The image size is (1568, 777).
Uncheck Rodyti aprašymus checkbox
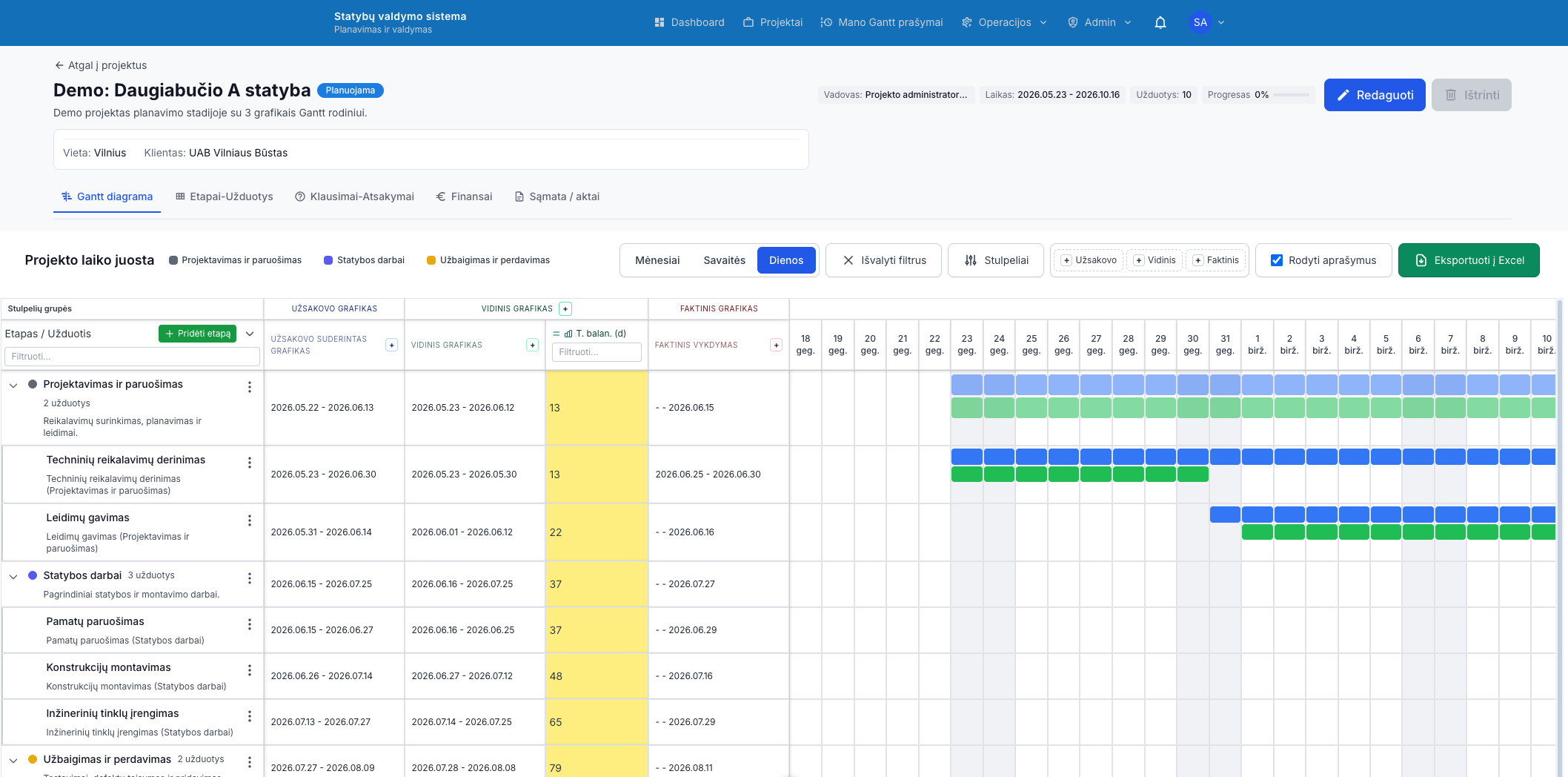point(1277,260)
